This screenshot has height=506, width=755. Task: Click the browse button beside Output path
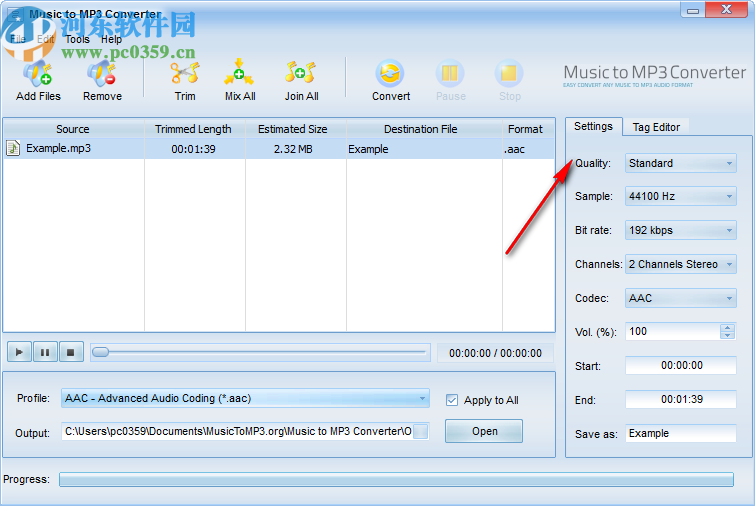tap(421, 431)
